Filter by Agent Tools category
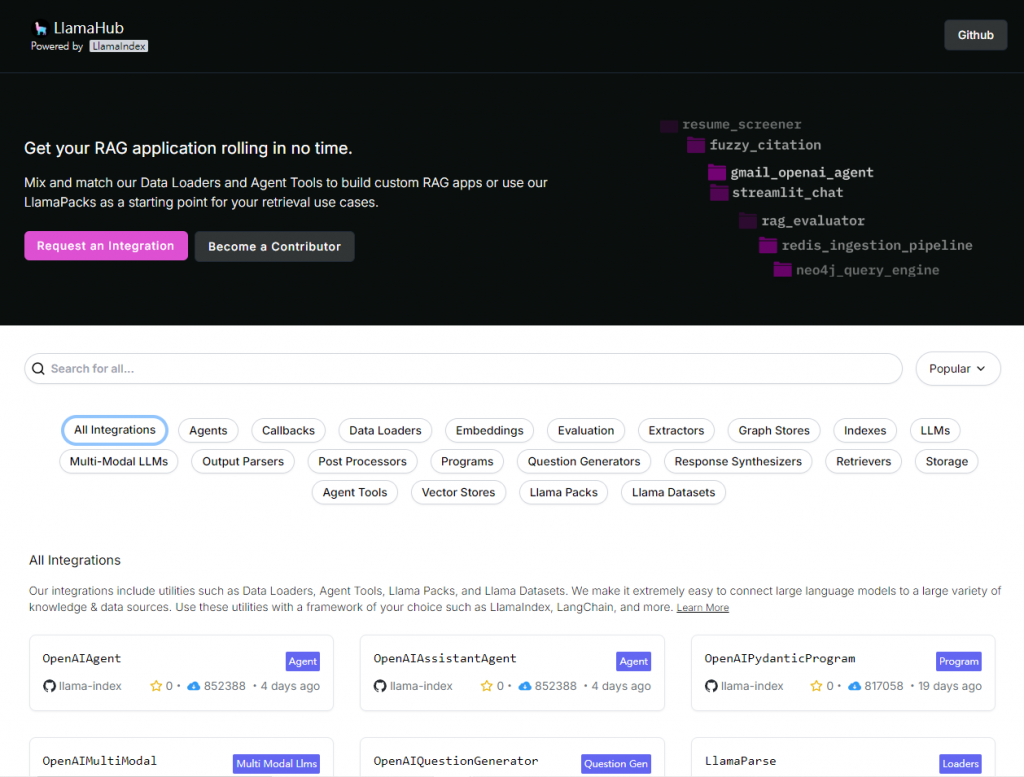 pos(355,492)
